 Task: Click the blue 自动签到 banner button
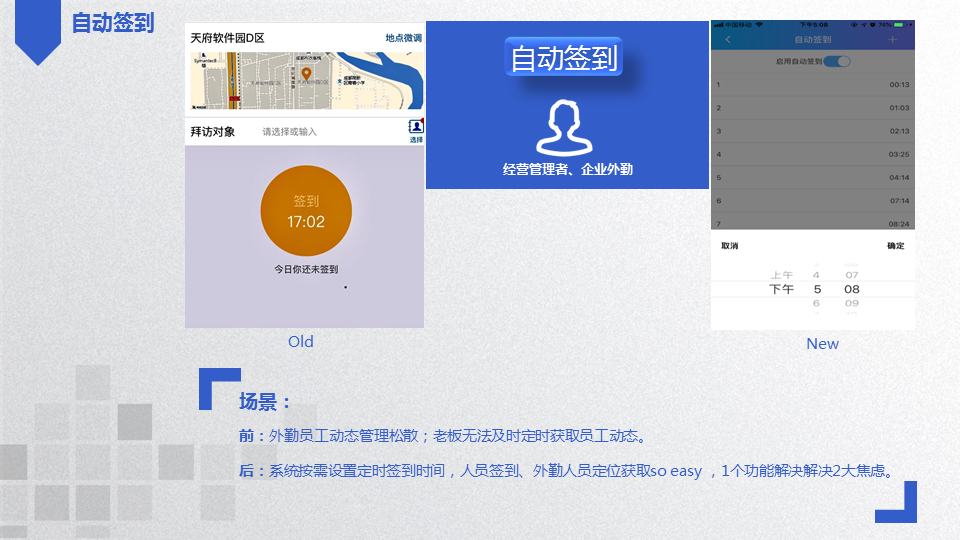click(564, 57)
